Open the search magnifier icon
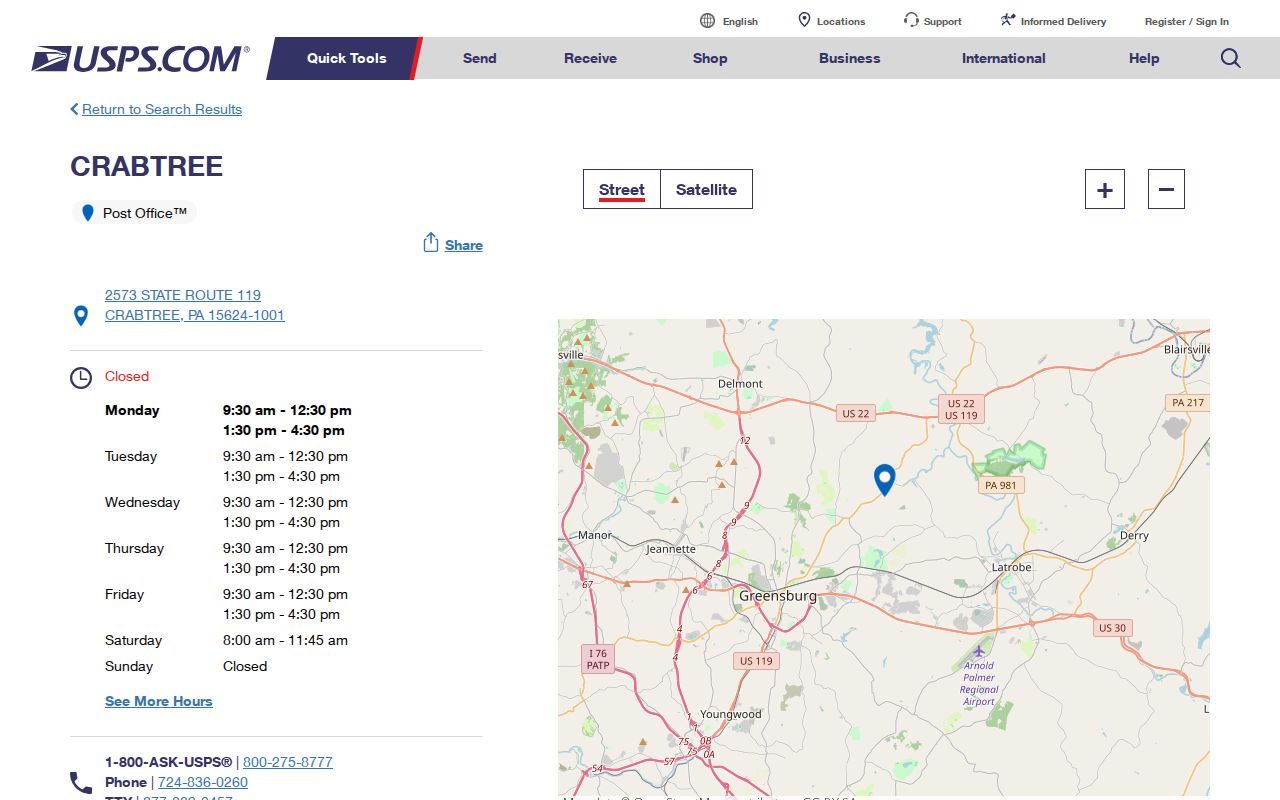 click(x=1231, y=58)
